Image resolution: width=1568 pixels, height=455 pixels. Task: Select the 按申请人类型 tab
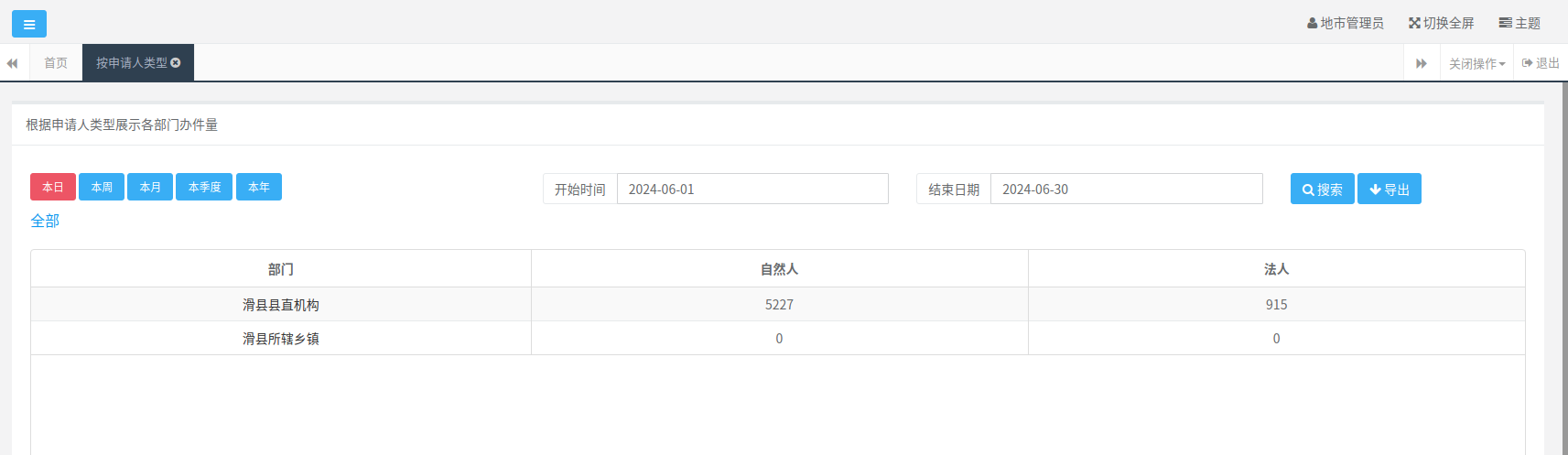tap(131, 63)
